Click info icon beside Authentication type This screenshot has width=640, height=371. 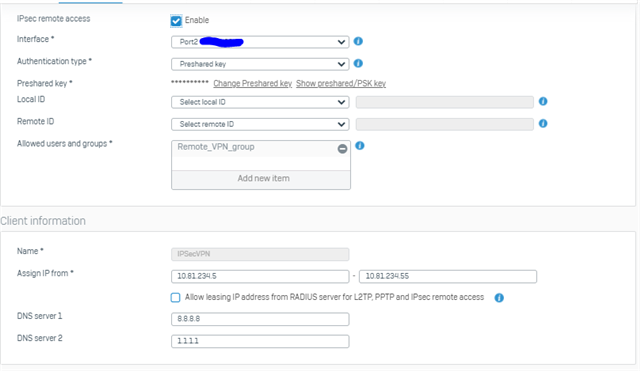coord(358,63)
